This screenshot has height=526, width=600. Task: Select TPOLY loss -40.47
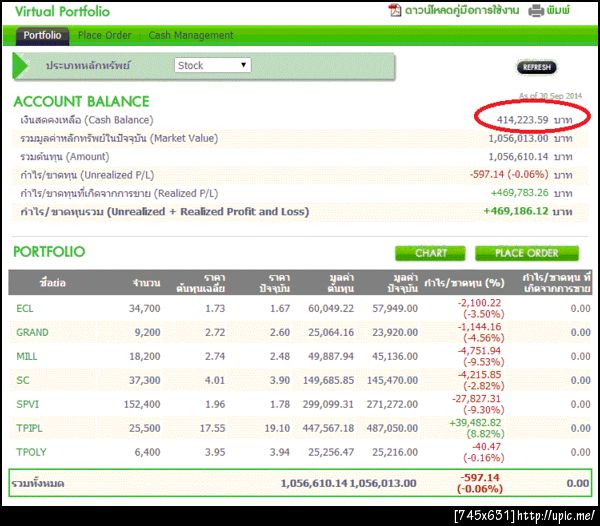486,447
